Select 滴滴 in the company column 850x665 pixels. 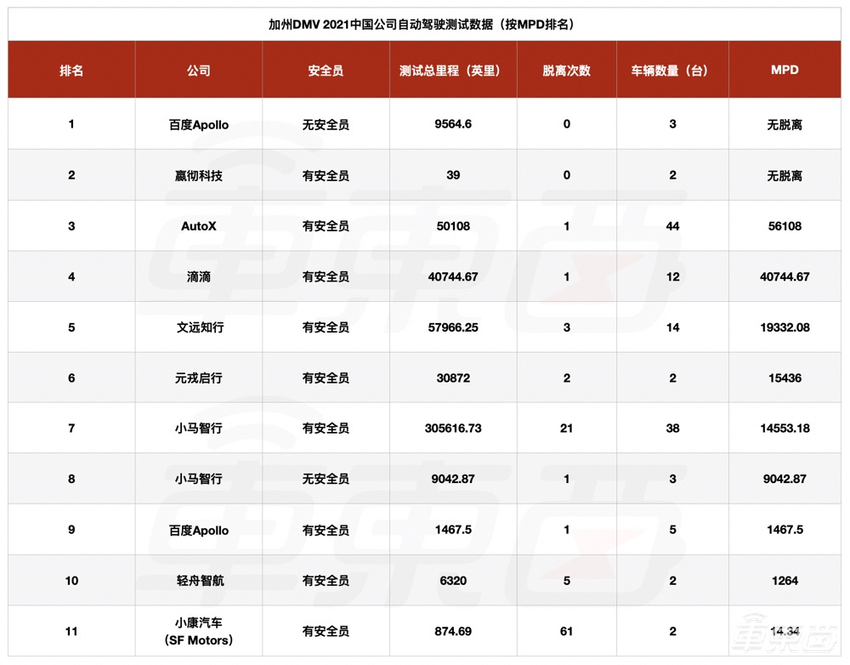(x=197, y=276)
